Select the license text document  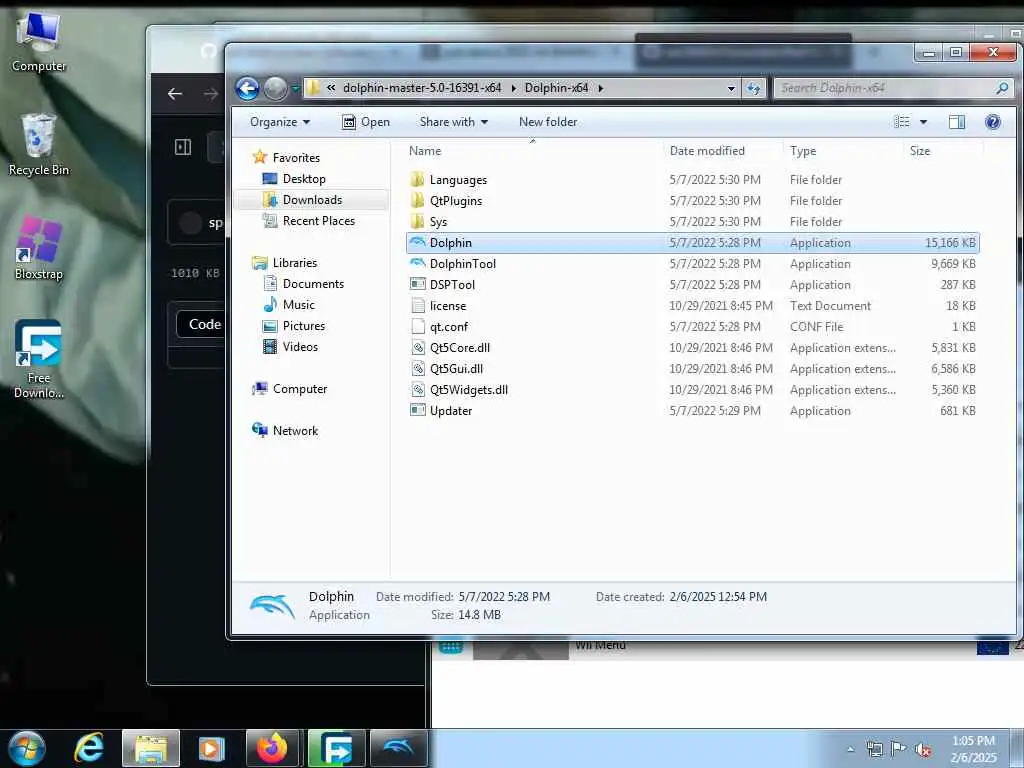point(447,306)
